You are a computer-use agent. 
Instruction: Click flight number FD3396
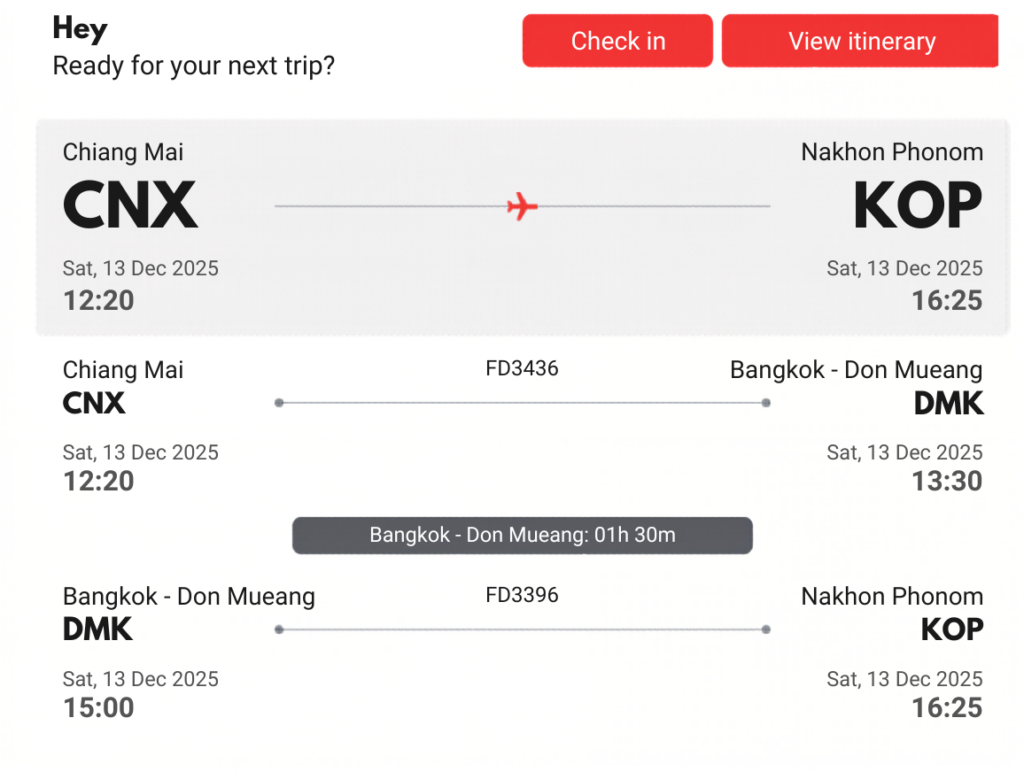click(x=522, y=596)
